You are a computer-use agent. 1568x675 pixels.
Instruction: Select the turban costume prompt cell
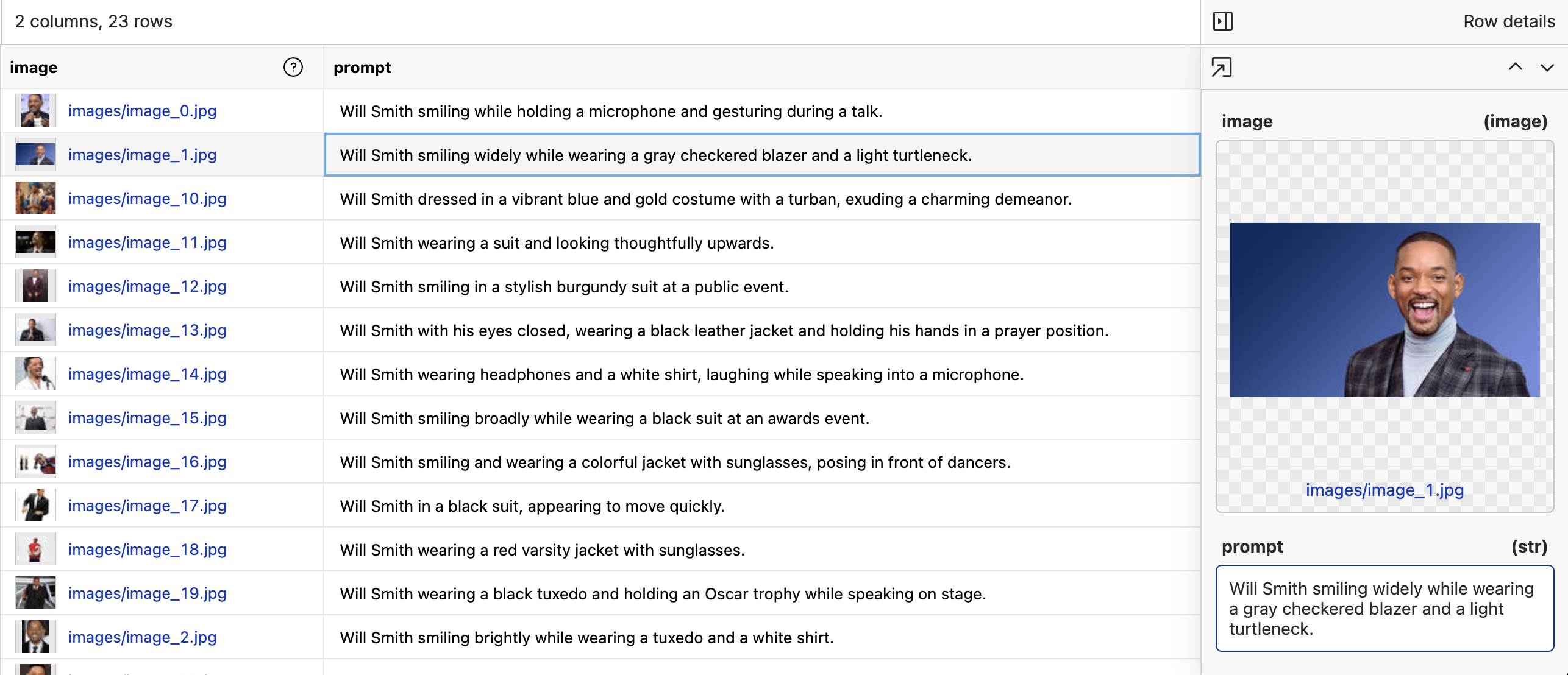tap(705, 199)
